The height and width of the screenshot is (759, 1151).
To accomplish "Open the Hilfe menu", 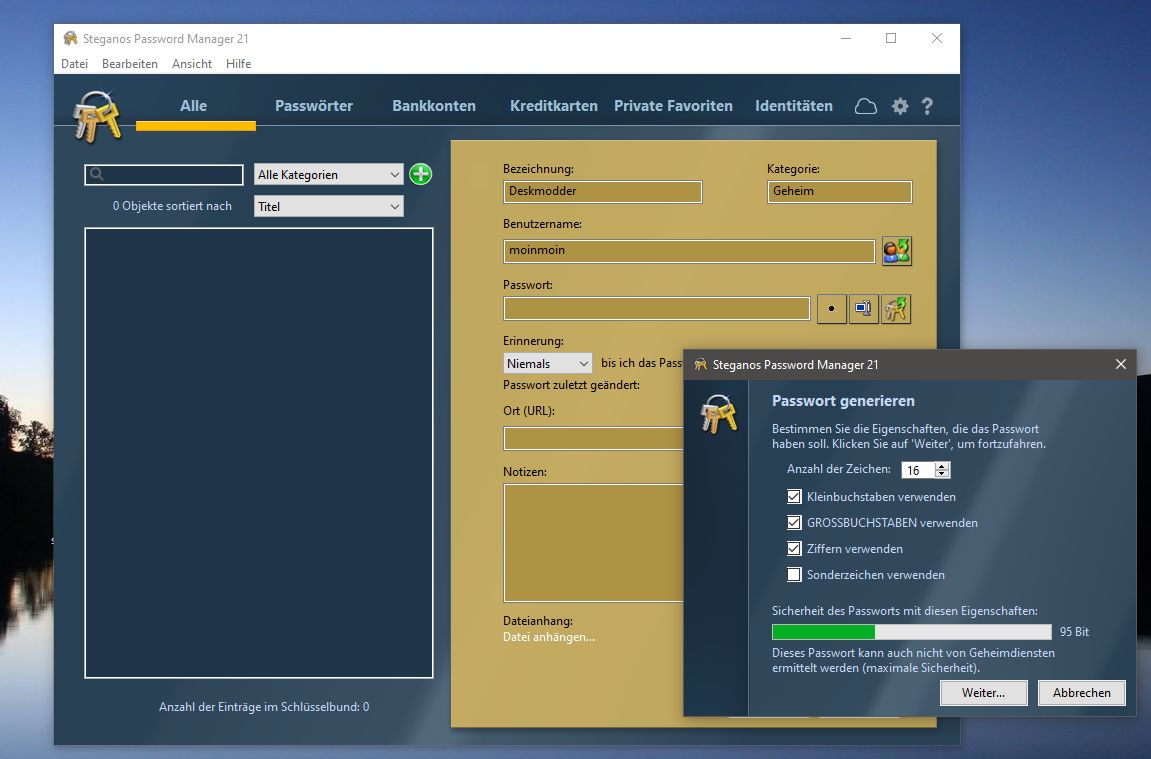I will click(239, 64).
